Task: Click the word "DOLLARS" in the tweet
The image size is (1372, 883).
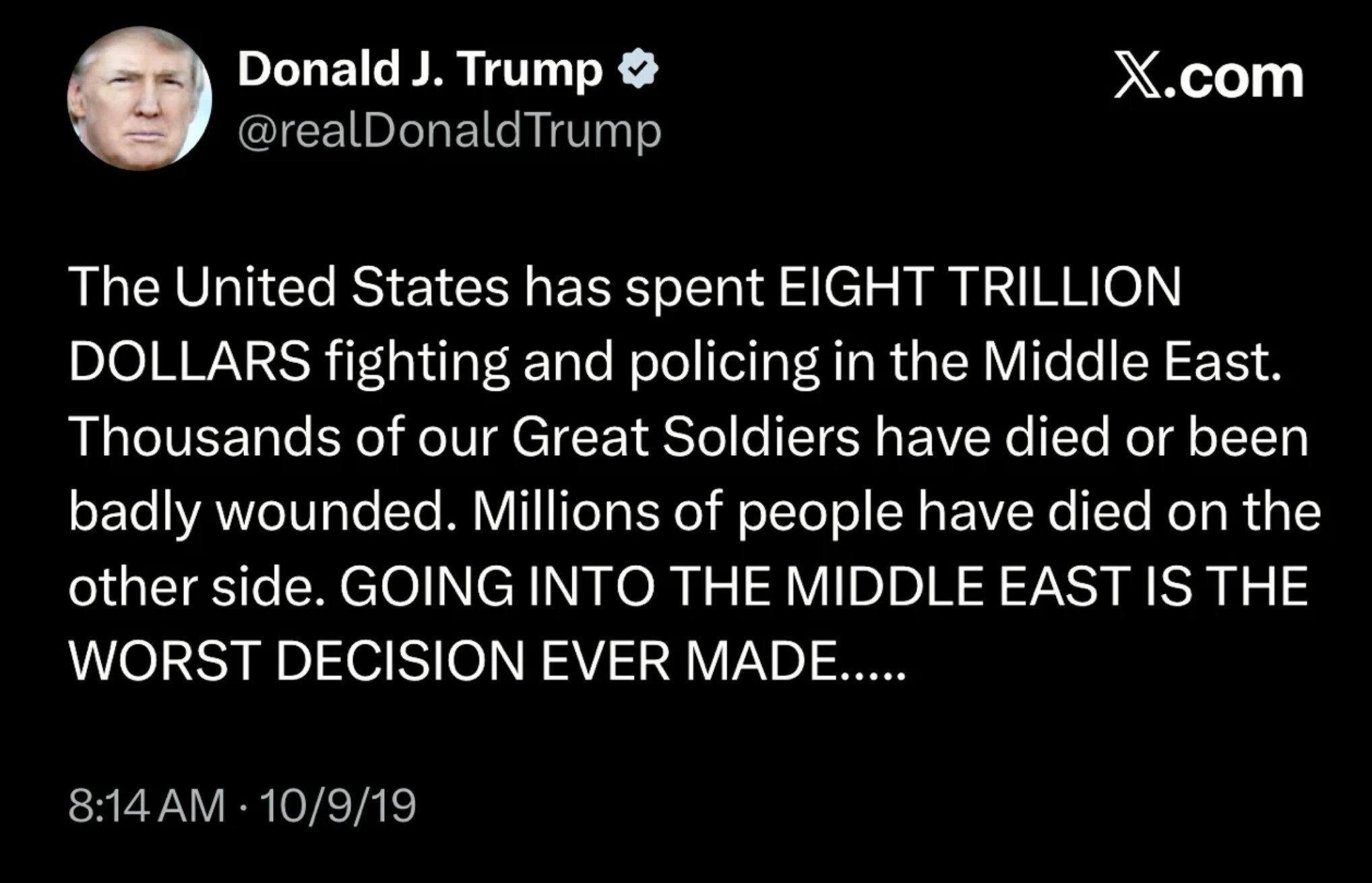Action: 189,362
